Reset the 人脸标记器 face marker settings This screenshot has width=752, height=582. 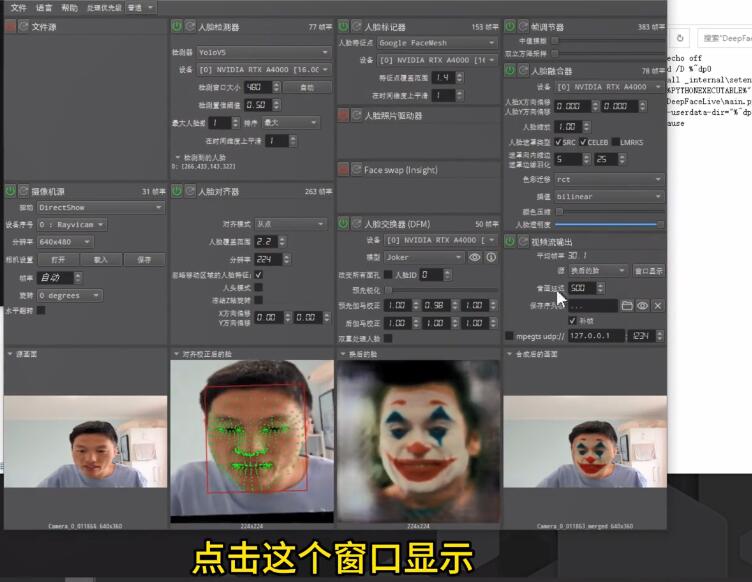(x=356, y=26)
